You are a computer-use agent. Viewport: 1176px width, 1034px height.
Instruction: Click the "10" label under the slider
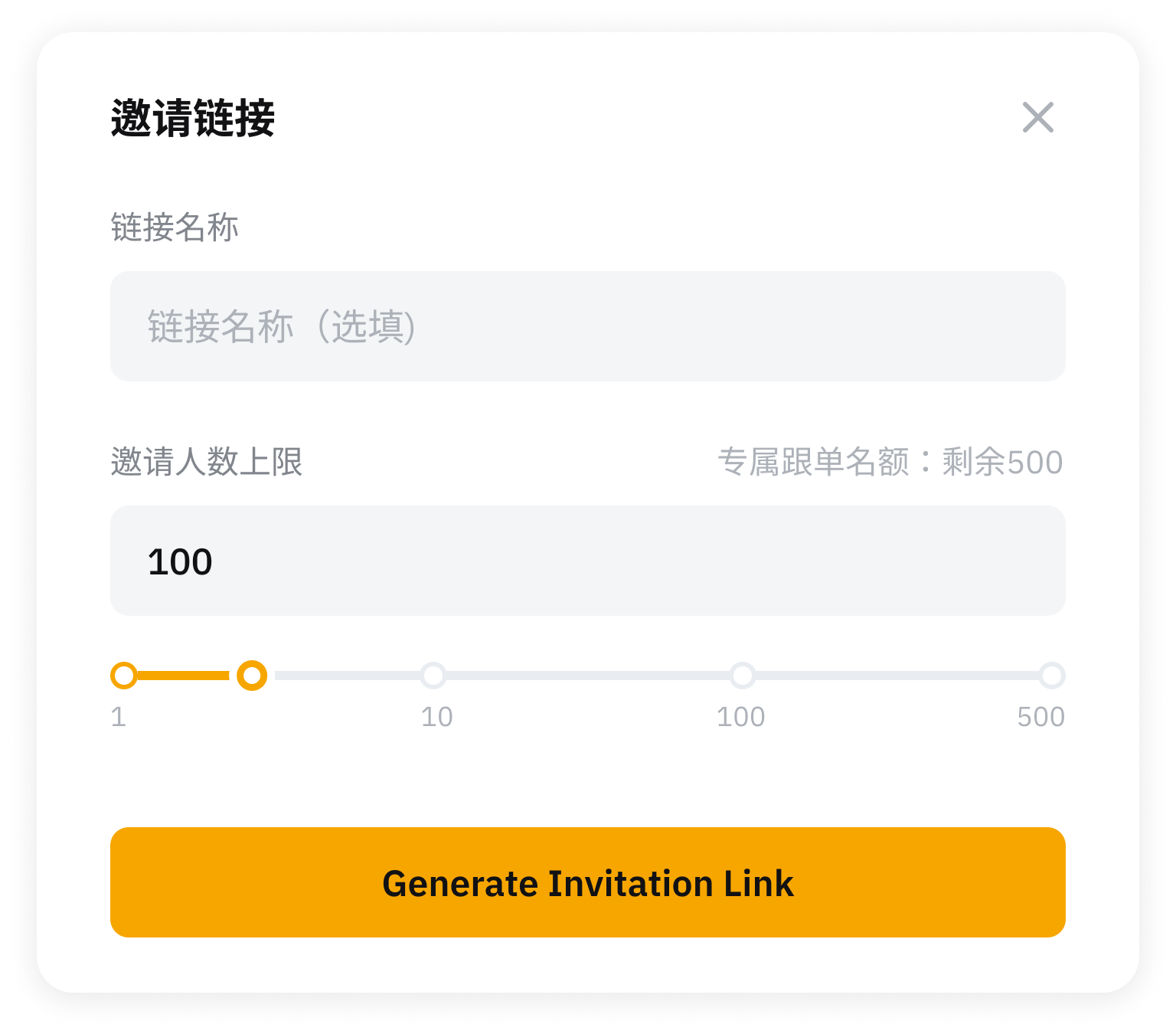436,717
